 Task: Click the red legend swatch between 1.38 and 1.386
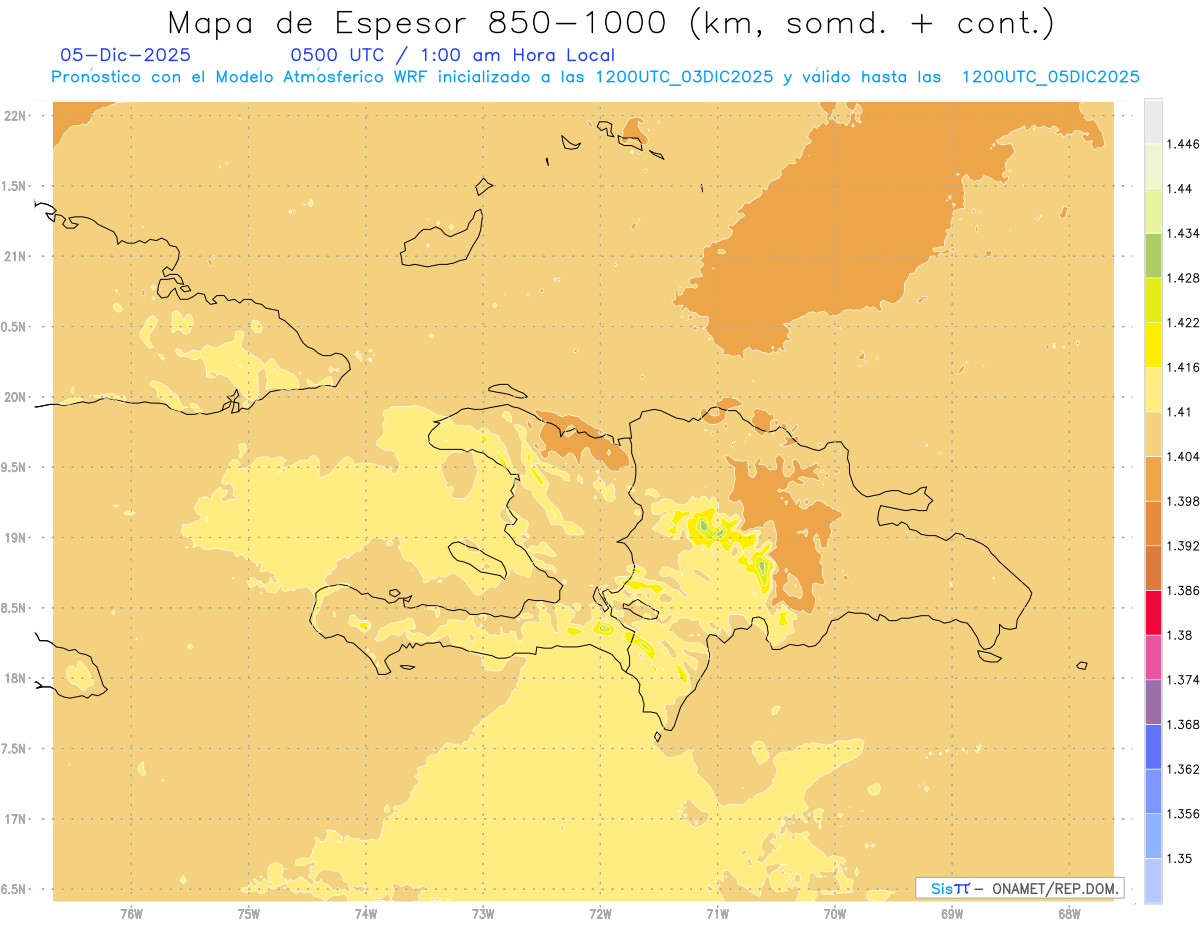click(x=1153, y=612)
